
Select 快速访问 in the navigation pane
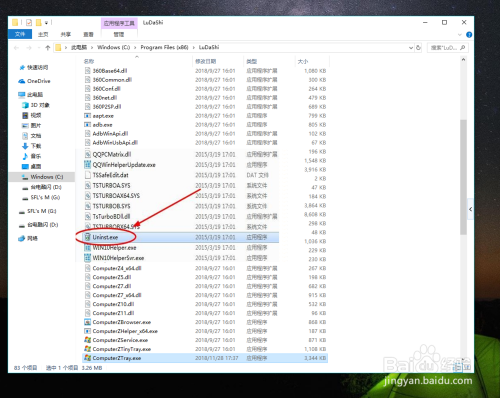coord(37,68)
